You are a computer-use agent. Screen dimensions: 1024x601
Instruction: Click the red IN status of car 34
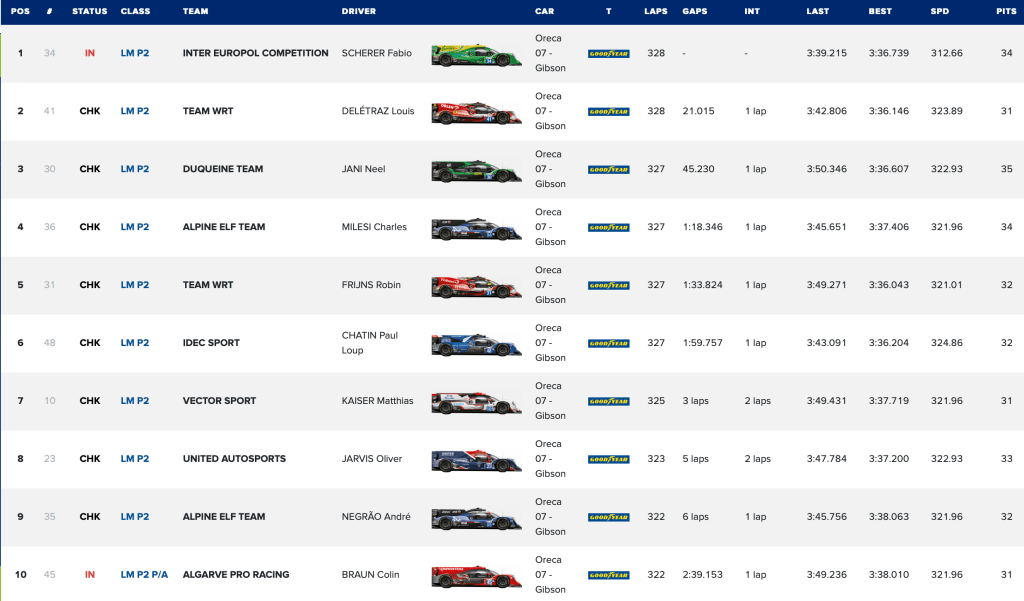89,53
